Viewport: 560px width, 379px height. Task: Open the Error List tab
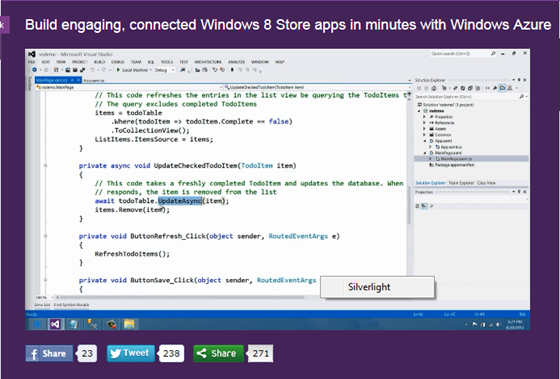click(42, 305)
